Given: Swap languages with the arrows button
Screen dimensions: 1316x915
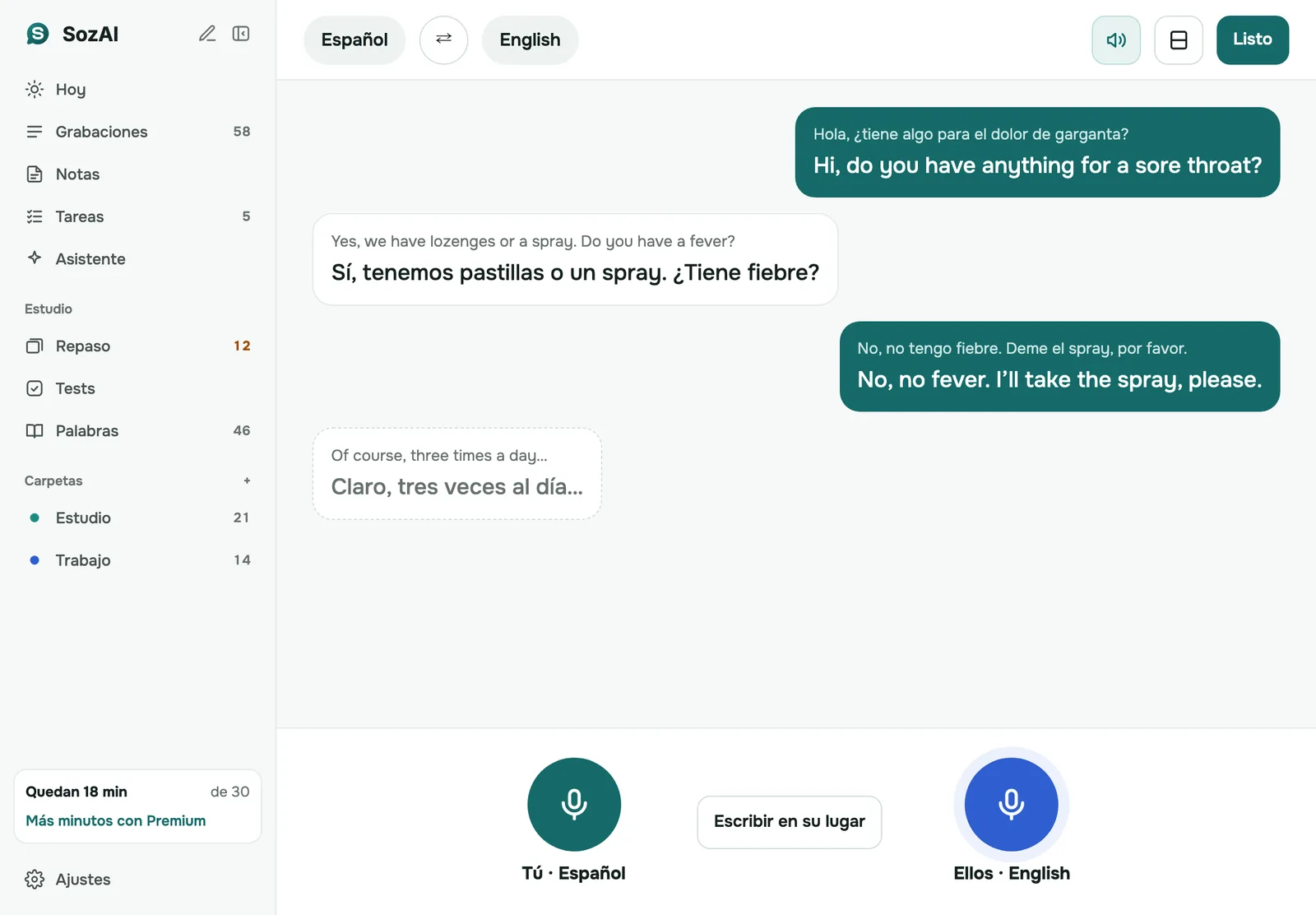Looking at the screenshot, I should tap(444, 39).
